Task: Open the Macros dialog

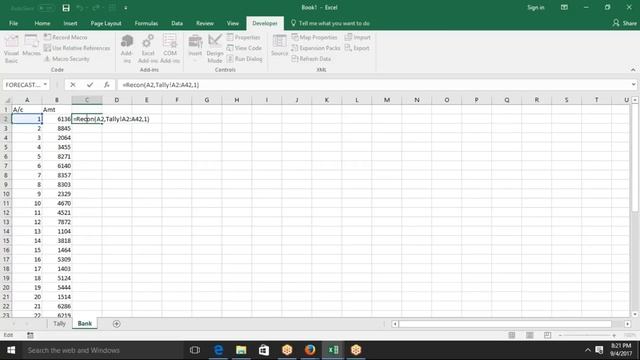Action: (31, 45)
